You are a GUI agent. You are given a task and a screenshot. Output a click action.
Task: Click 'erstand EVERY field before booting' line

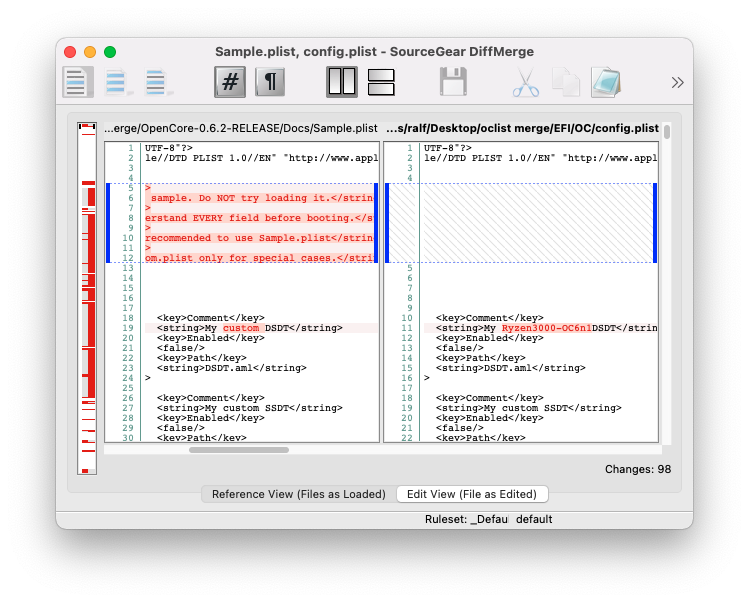[259, 218]
